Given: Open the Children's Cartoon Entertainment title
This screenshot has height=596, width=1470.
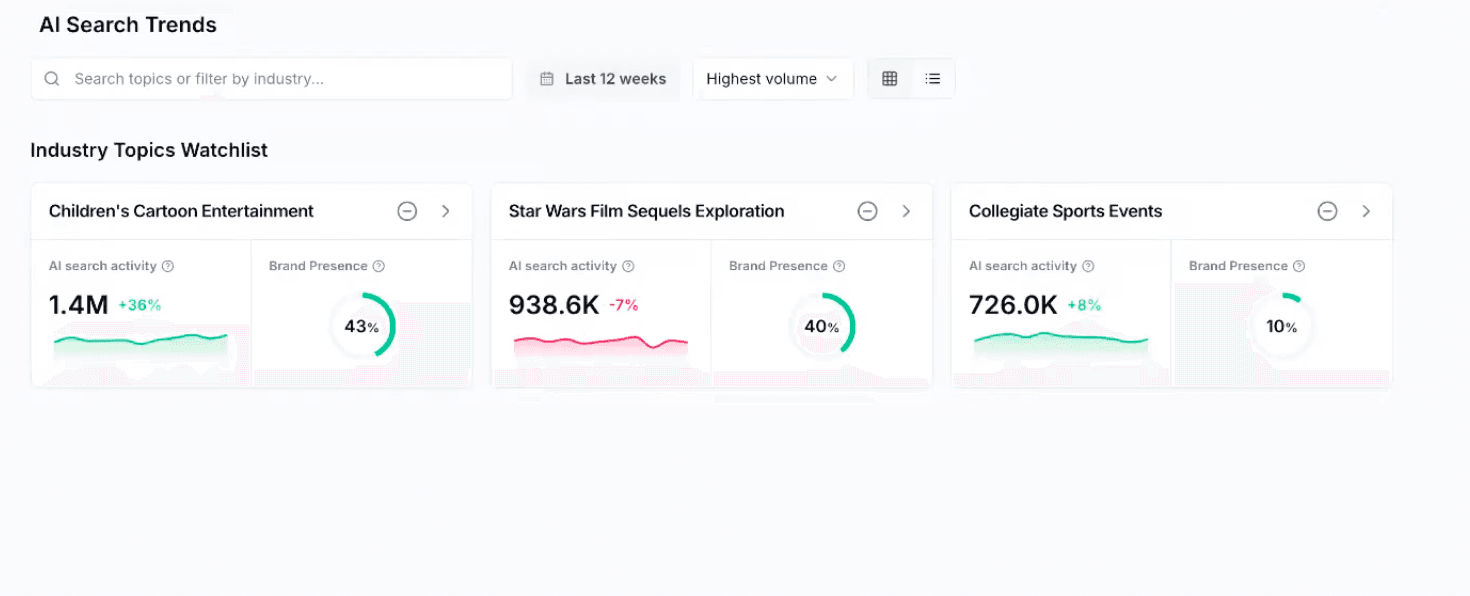Looking at the screenshot, I should pos(181,211).
